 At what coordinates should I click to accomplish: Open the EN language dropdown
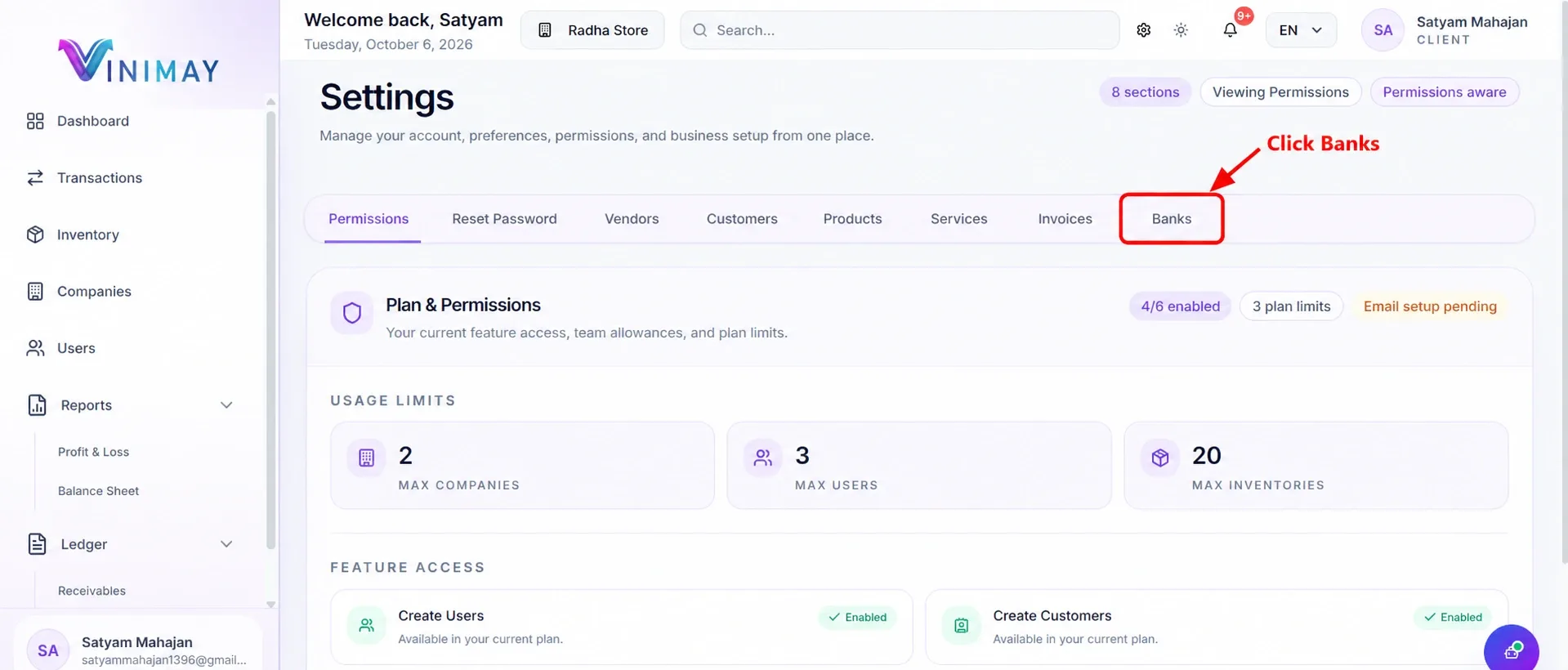point(1301,30)
